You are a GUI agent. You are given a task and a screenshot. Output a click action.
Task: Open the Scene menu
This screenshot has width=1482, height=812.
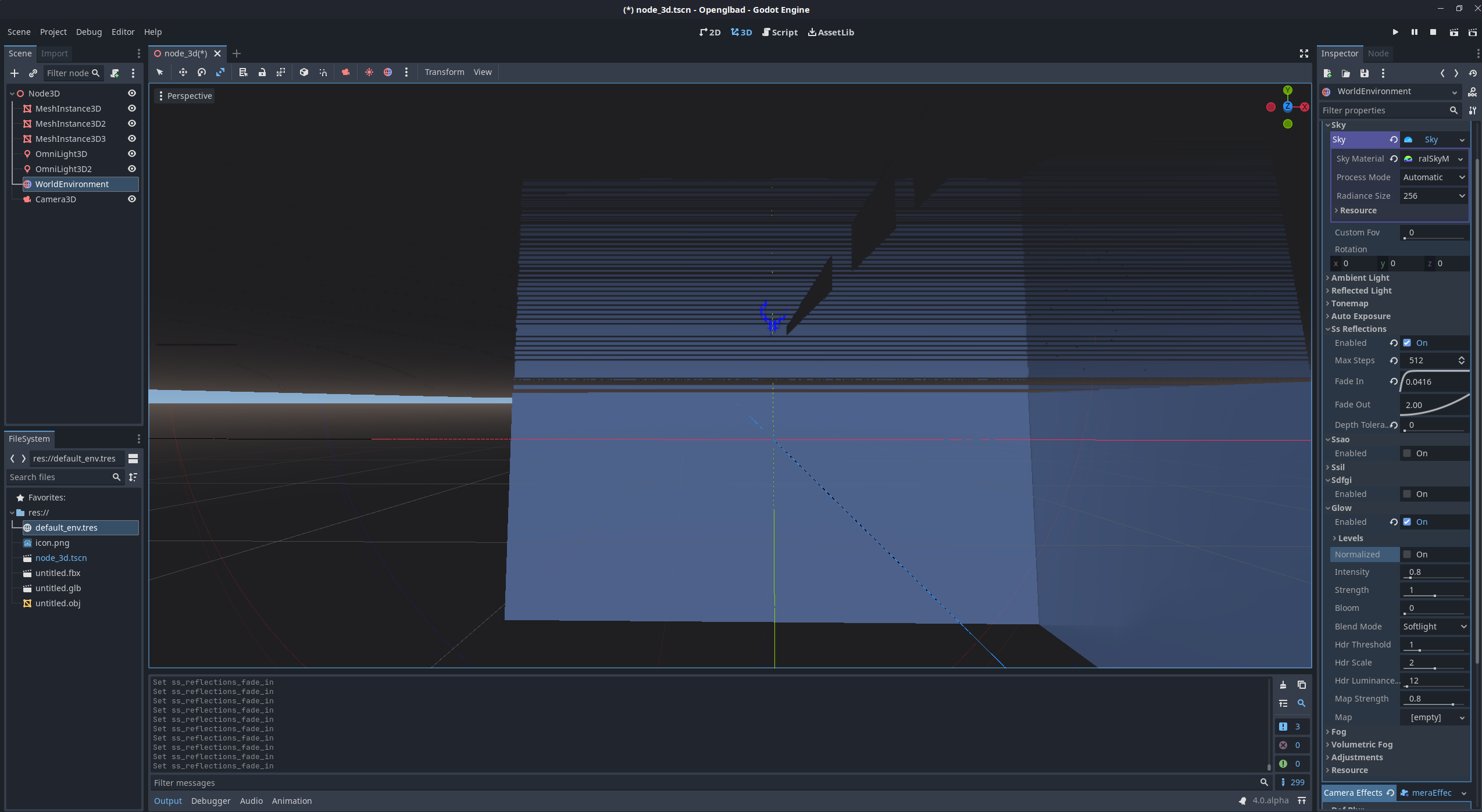(19, 32)
